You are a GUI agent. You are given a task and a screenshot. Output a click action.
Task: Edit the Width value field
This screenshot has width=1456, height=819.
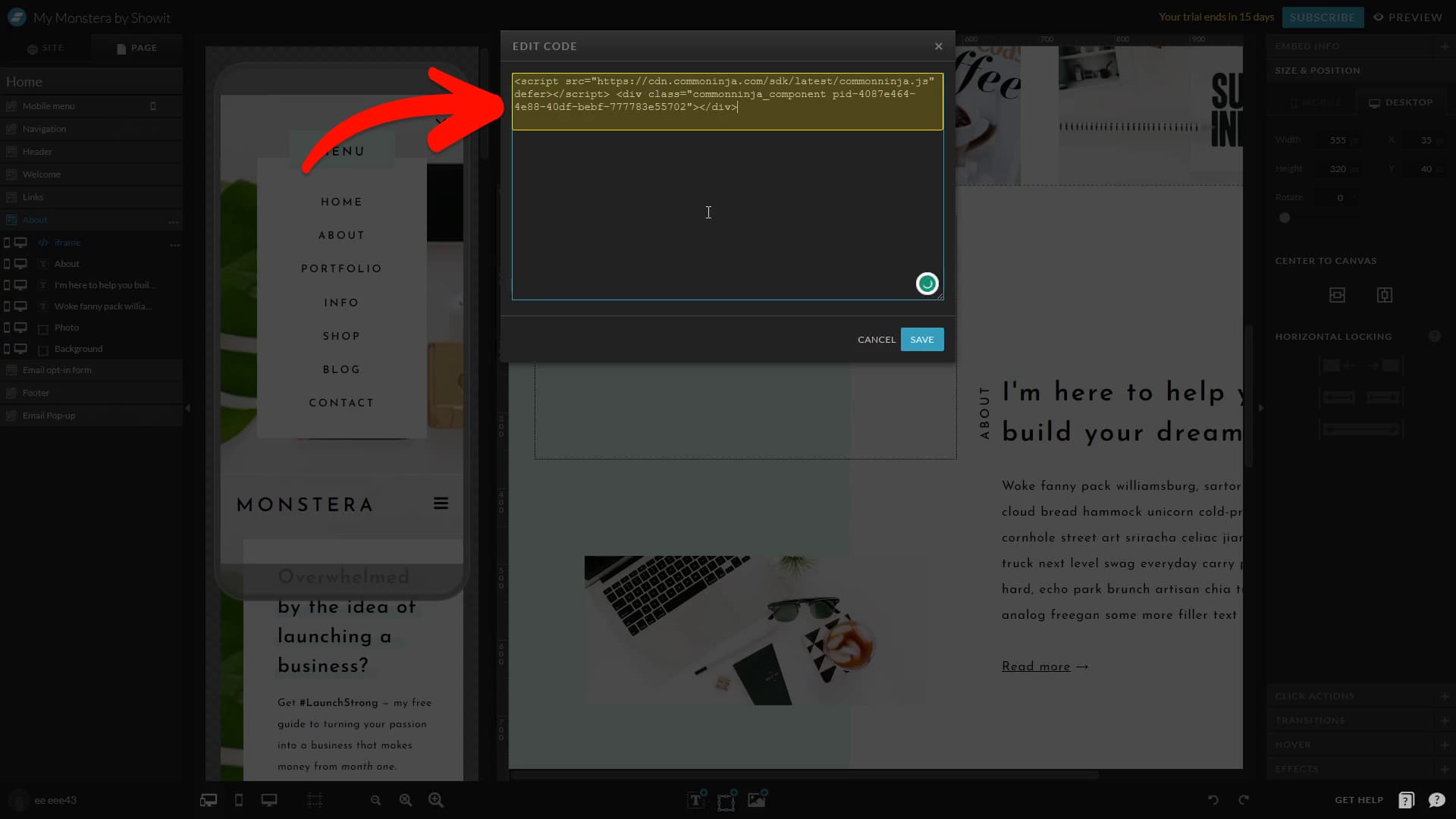click(x=1338, y=140)
